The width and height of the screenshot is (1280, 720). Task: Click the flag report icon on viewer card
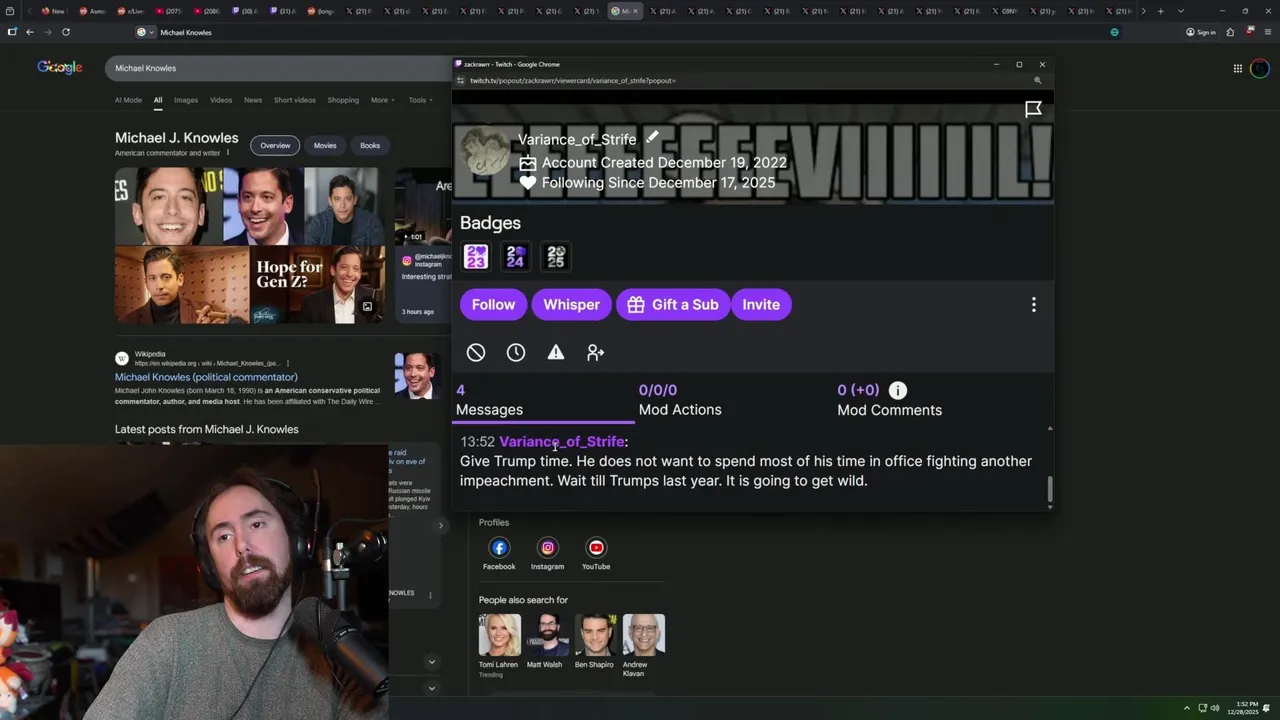1033,109
